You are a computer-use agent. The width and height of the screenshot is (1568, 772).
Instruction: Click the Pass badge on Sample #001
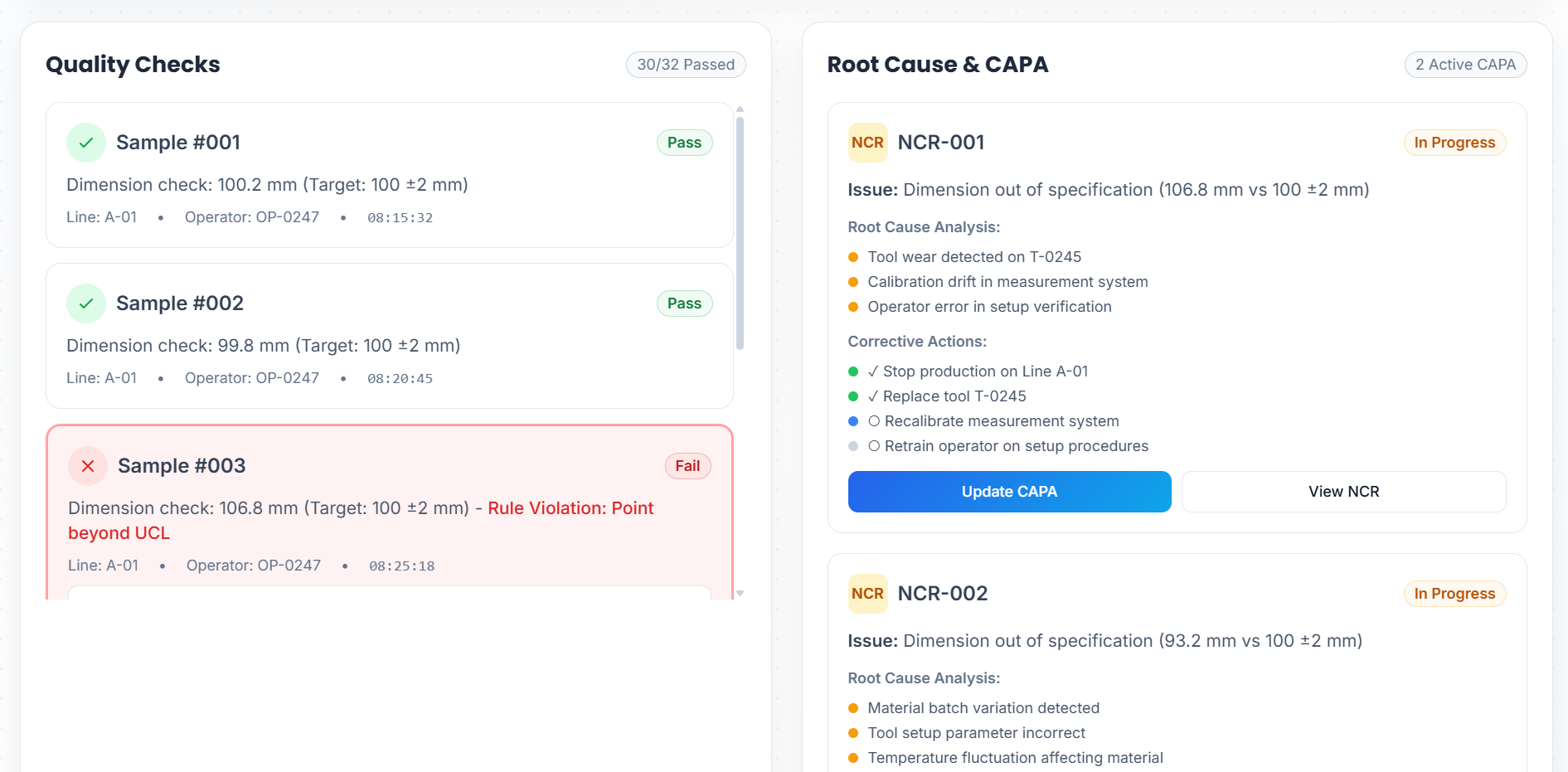click(x=684, y=143)
